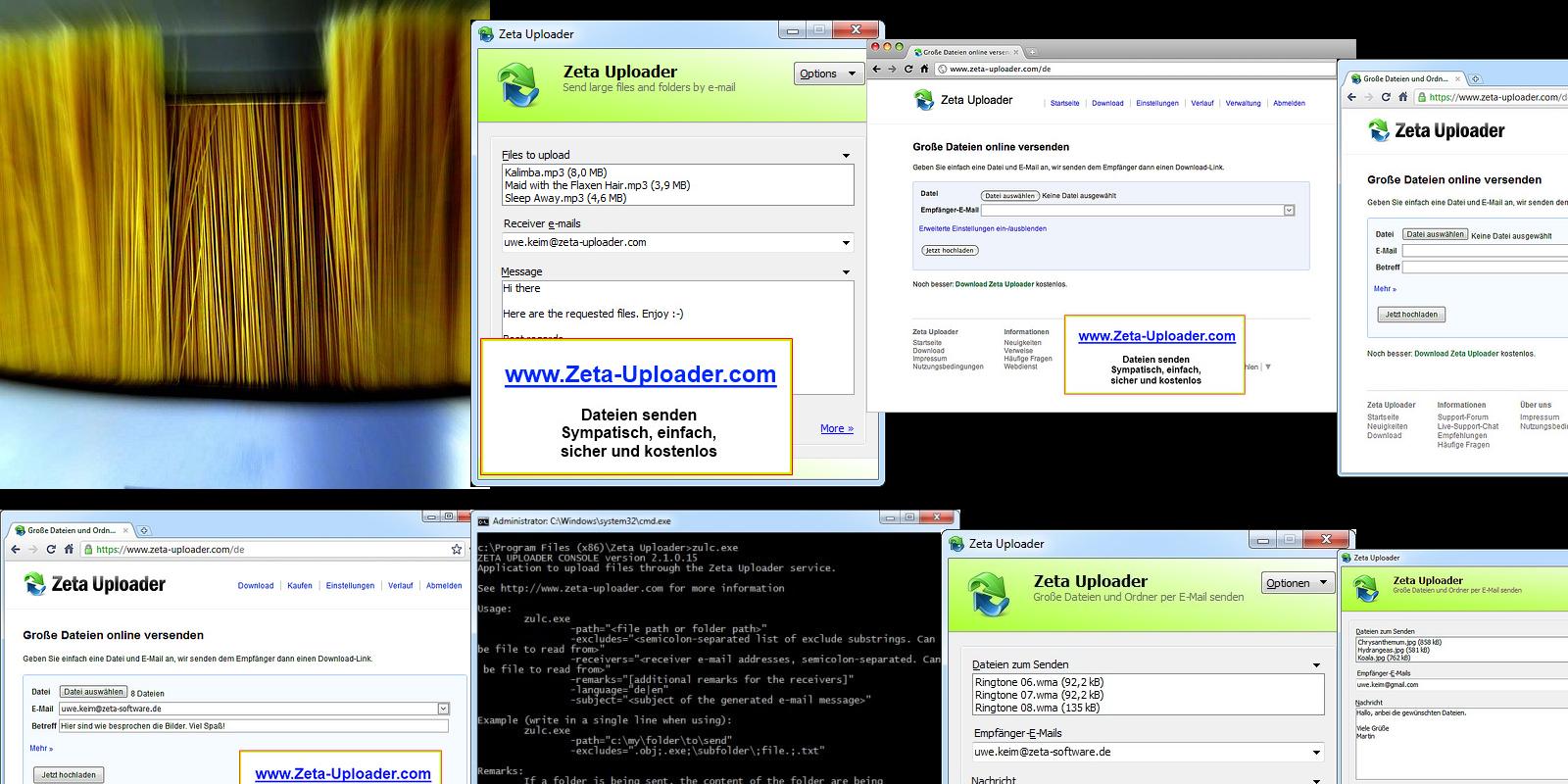Click Jetzt hochladen in Mac browser form
1568x784 pixels.
pyautogui.click(x=950, y=250)
